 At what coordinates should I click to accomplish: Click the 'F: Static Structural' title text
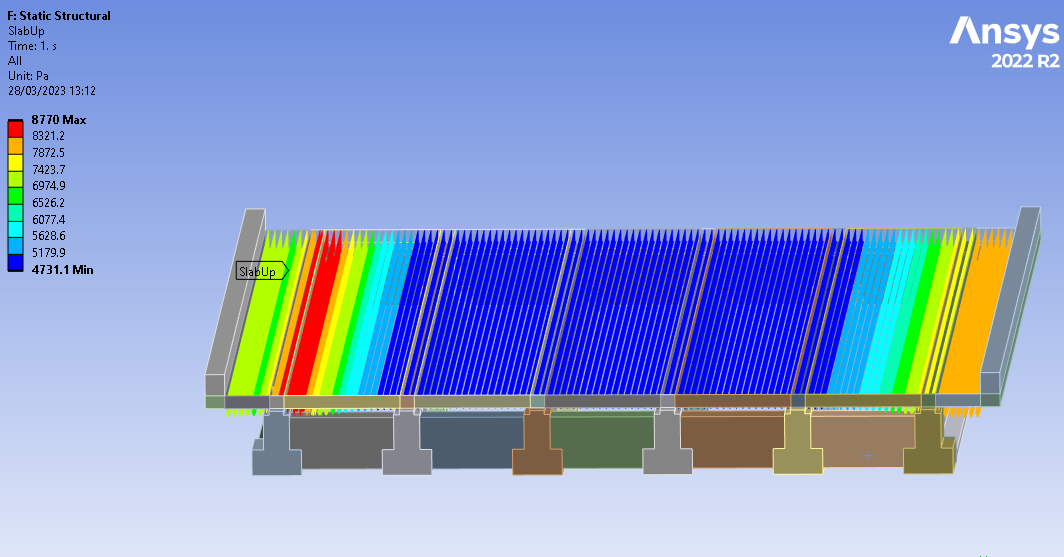coord(59,16)
